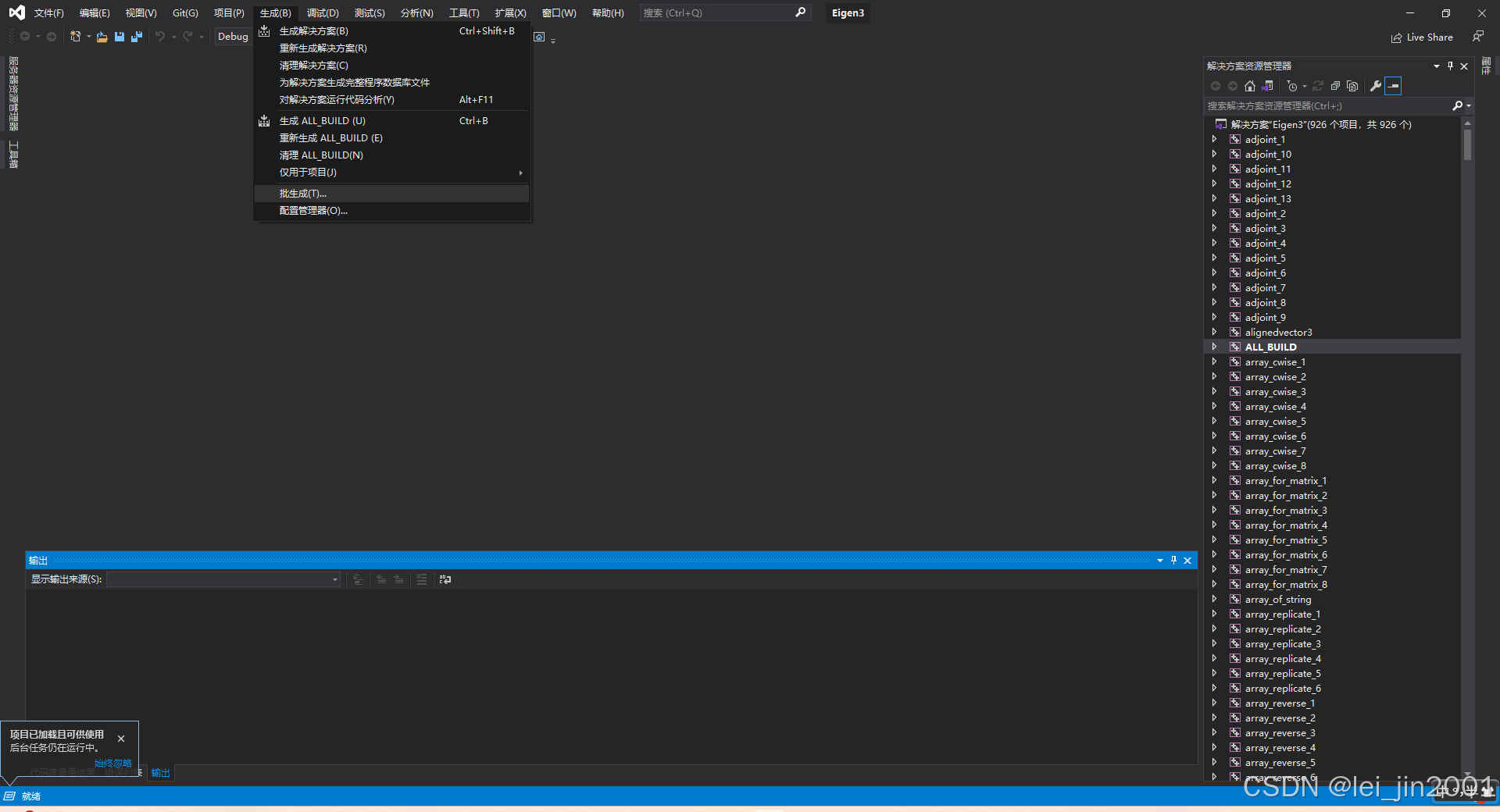Refresh the Solution Explorer view
The image size is (1500, 812).
click(1319, 86)
